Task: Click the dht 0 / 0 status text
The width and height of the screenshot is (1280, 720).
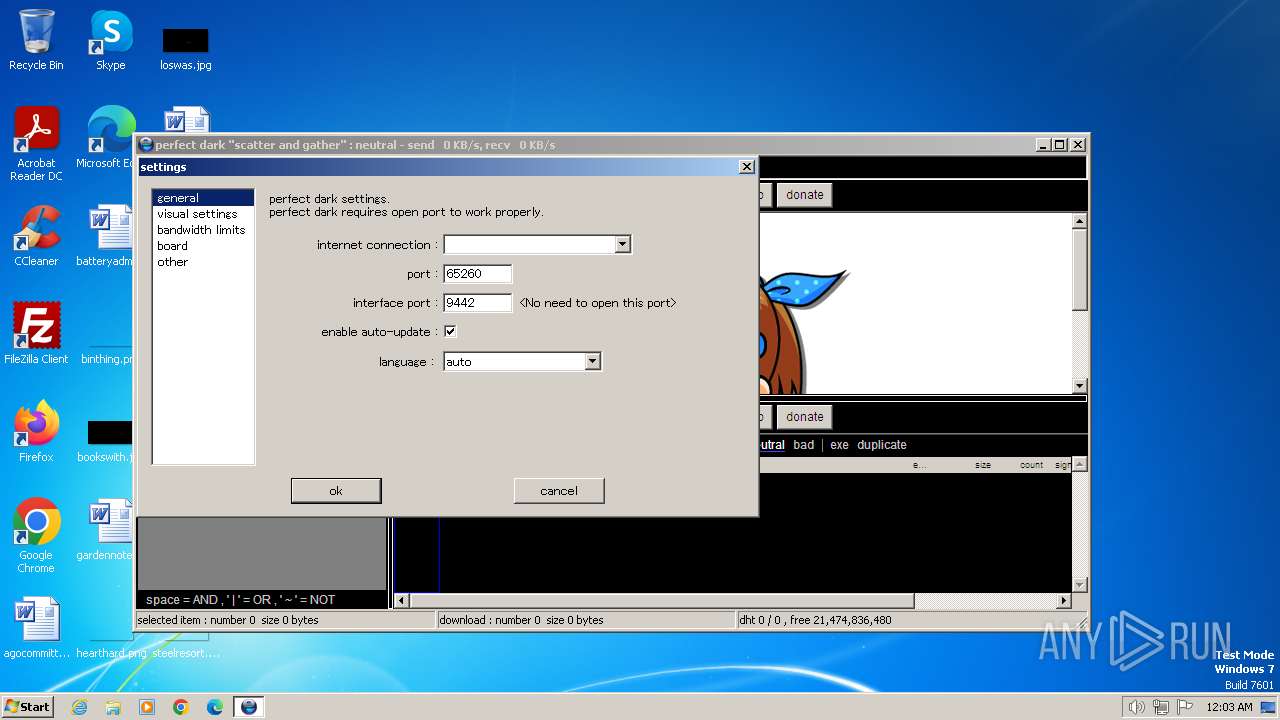Action: (815, 620)
